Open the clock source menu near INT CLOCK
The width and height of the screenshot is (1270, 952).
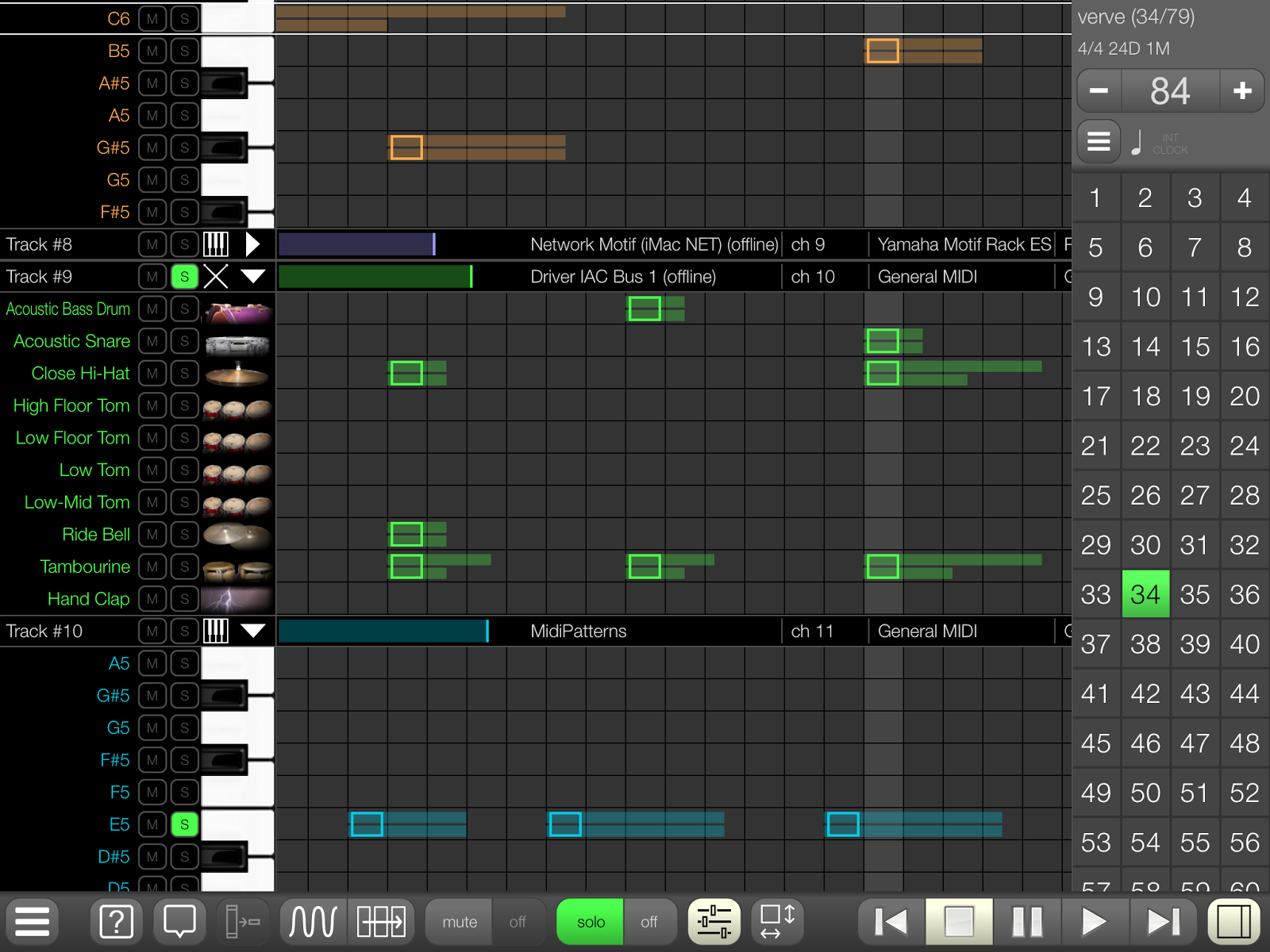(1098, 141)
